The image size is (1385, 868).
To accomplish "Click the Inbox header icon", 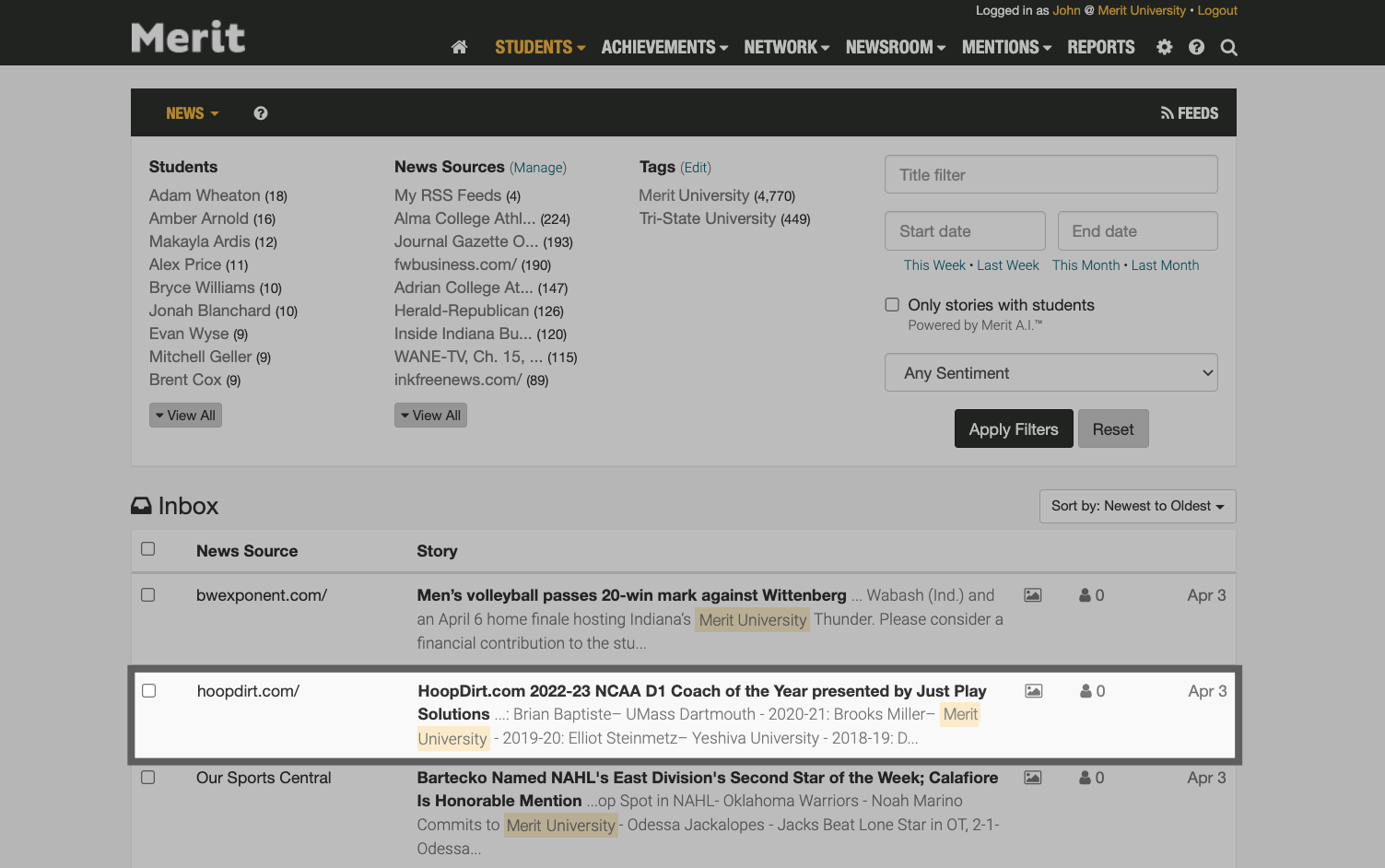I will [x=141, y=505].
